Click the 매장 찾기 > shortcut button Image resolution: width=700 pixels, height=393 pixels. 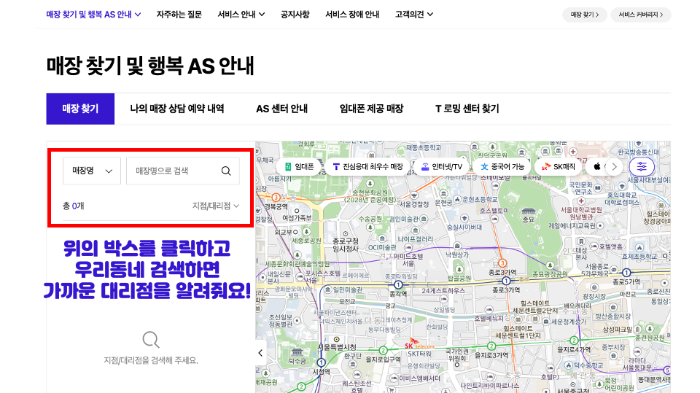click(584, 15)
